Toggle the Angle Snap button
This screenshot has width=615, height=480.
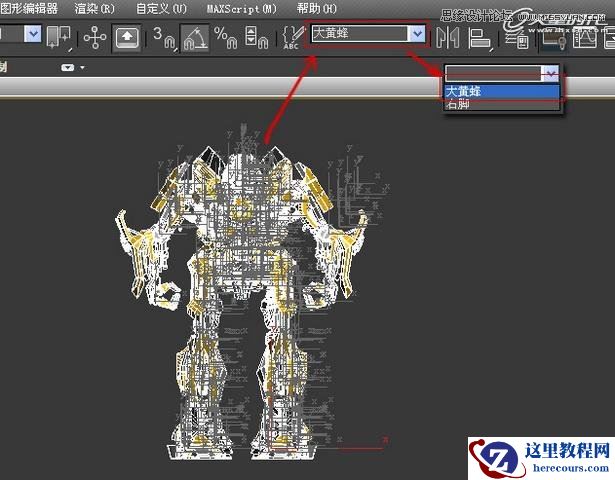click(x=195, y=37)
